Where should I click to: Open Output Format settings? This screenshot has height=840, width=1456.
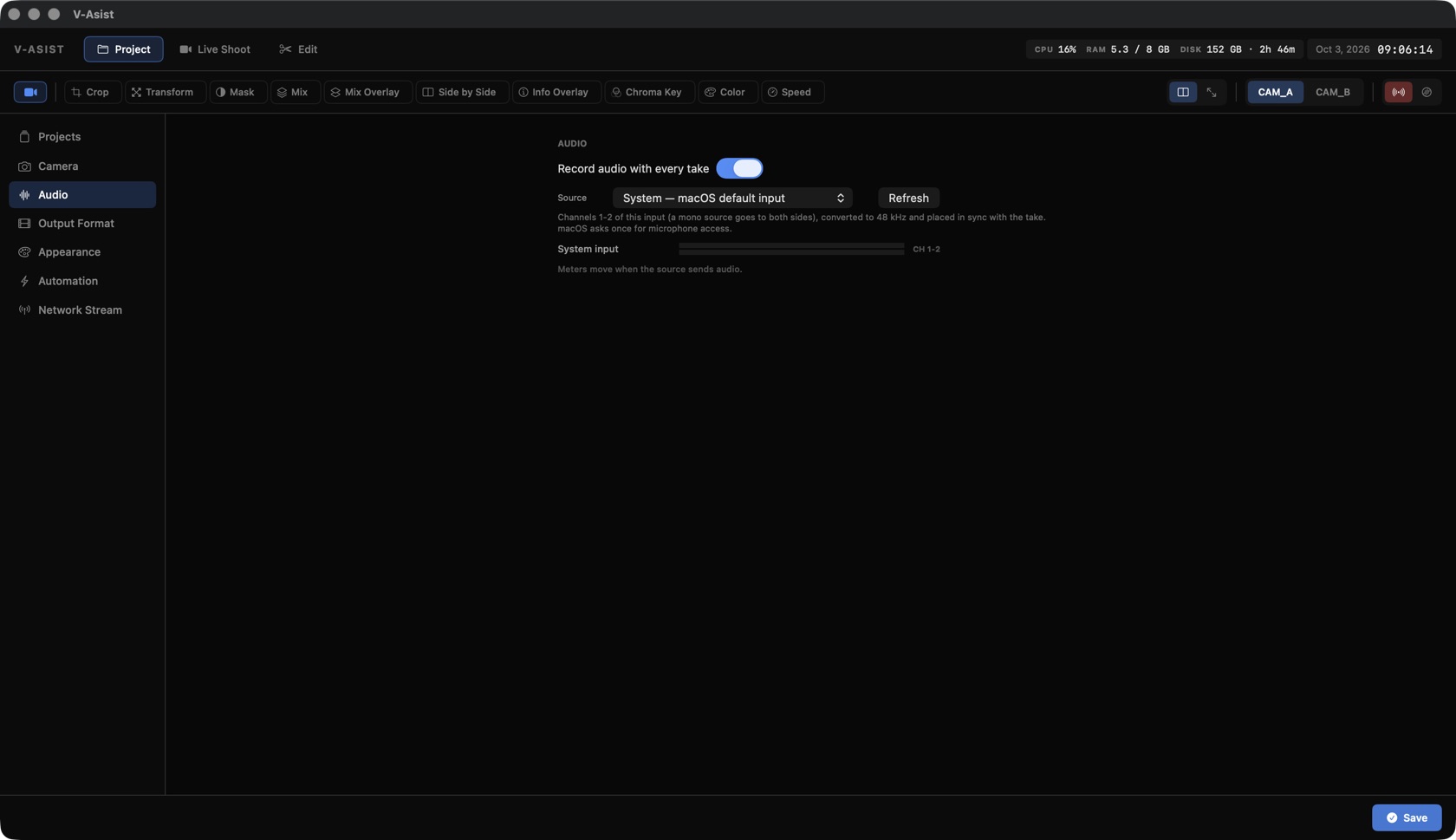(82, 224)
